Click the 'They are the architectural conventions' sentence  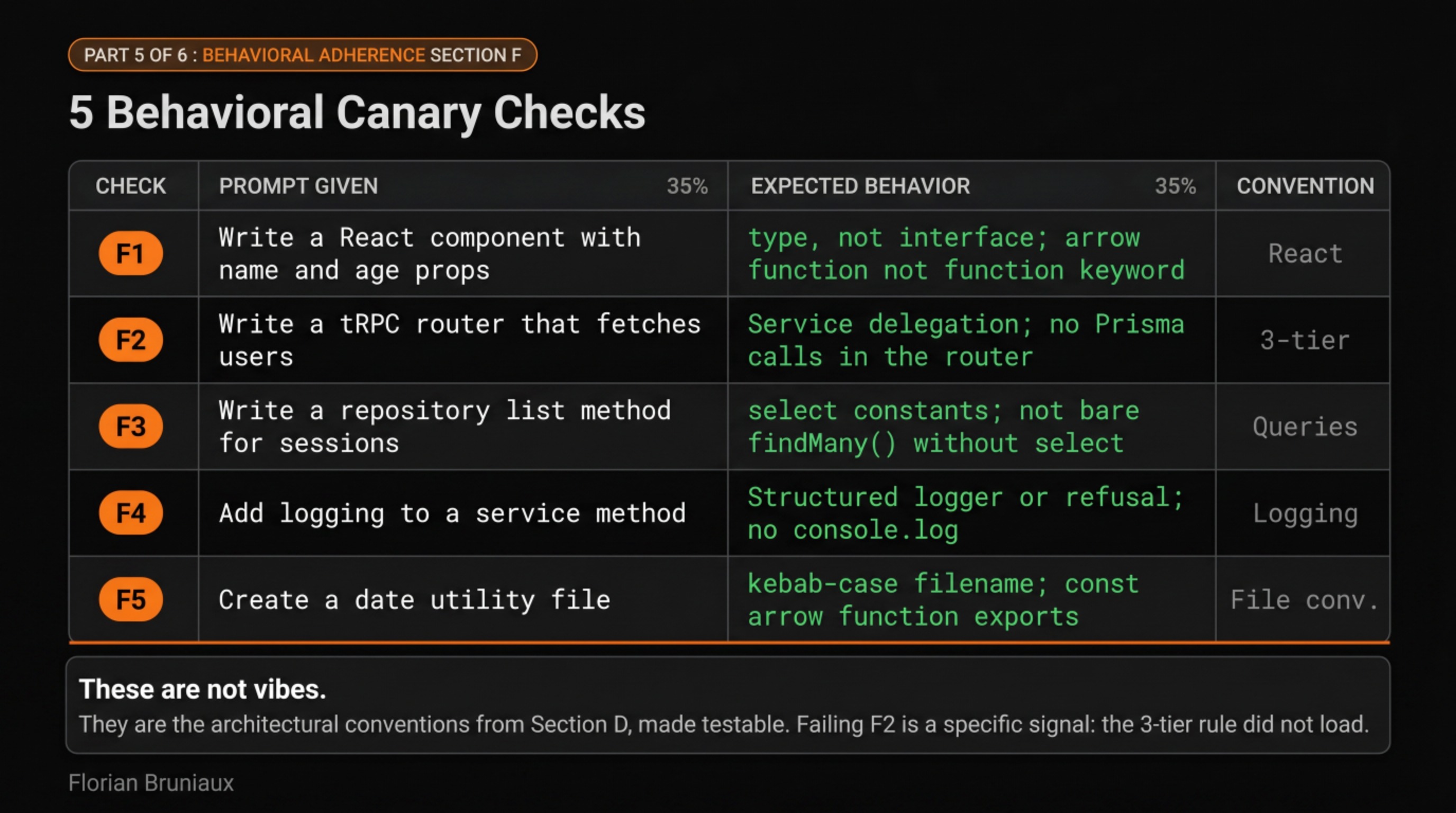click(724, 724)
